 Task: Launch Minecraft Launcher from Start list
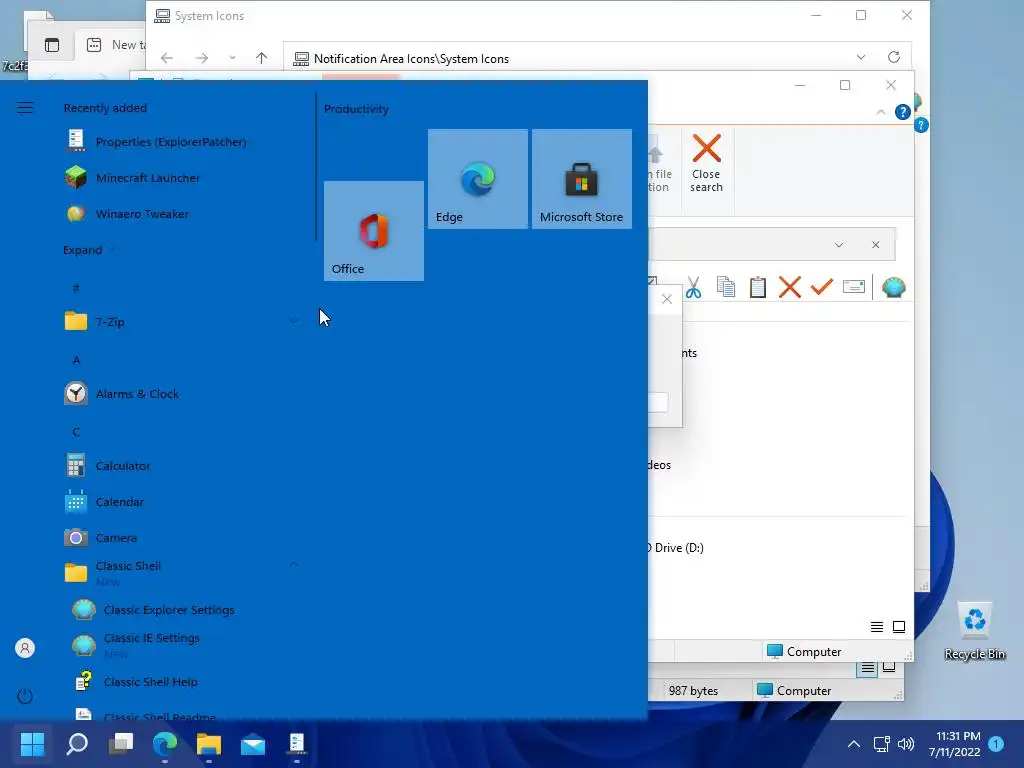click(148, 178)
